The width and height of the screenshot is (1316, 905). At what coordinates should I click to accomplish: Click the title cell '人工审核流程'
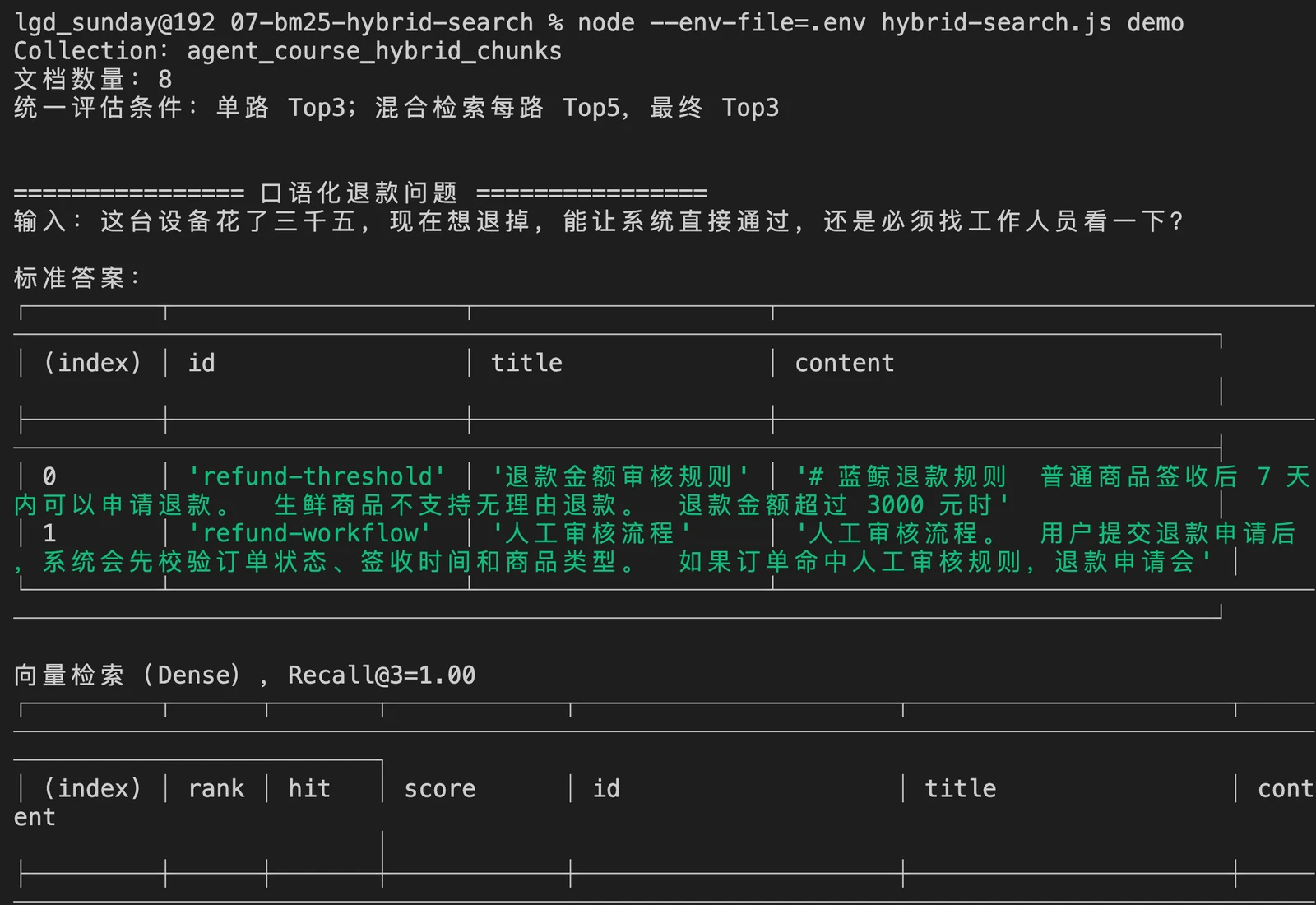pos(591,533)
